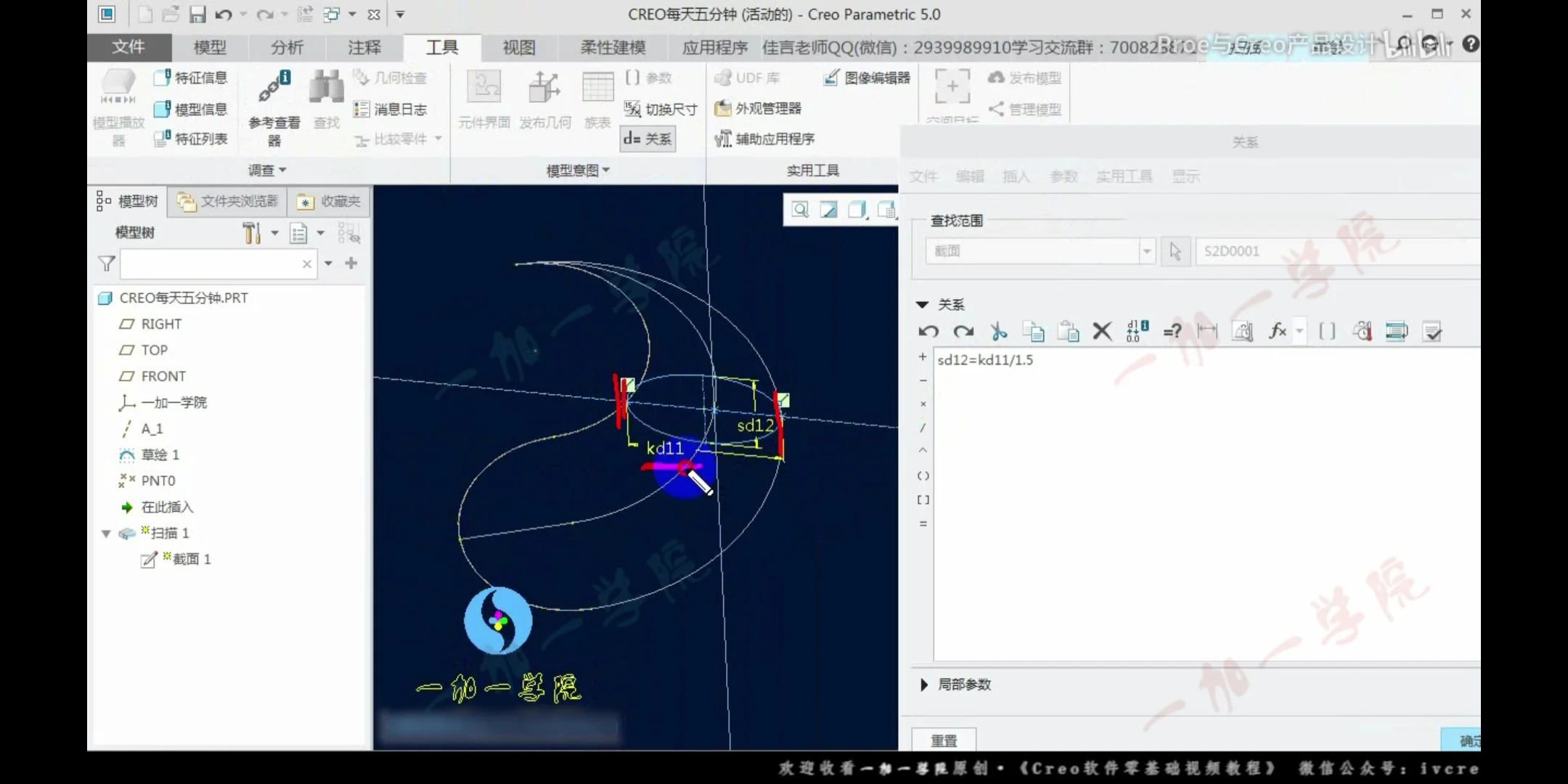Click the 切换尺寸 button

[x=661, y=109]
